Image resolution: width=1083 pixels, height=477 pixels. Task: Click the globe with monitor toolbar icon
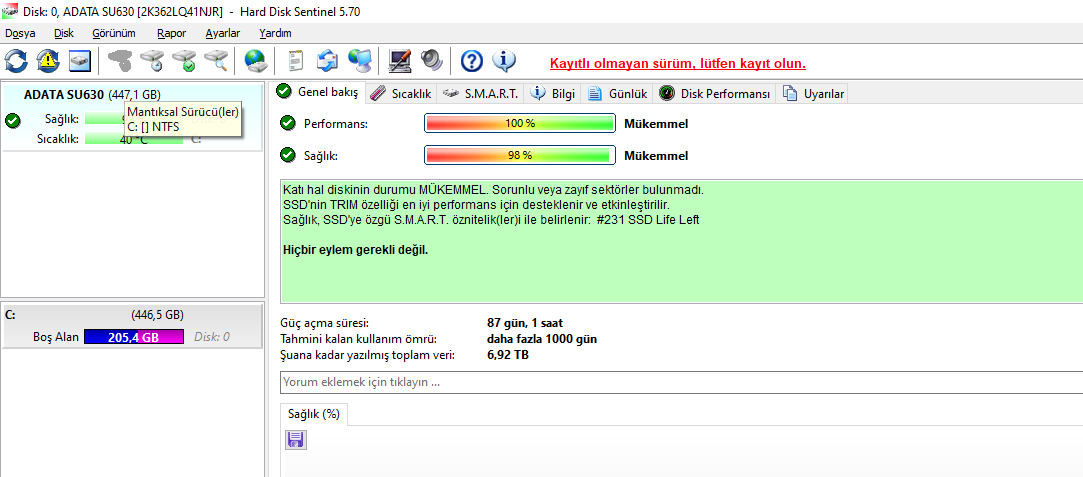pos(359,61)
